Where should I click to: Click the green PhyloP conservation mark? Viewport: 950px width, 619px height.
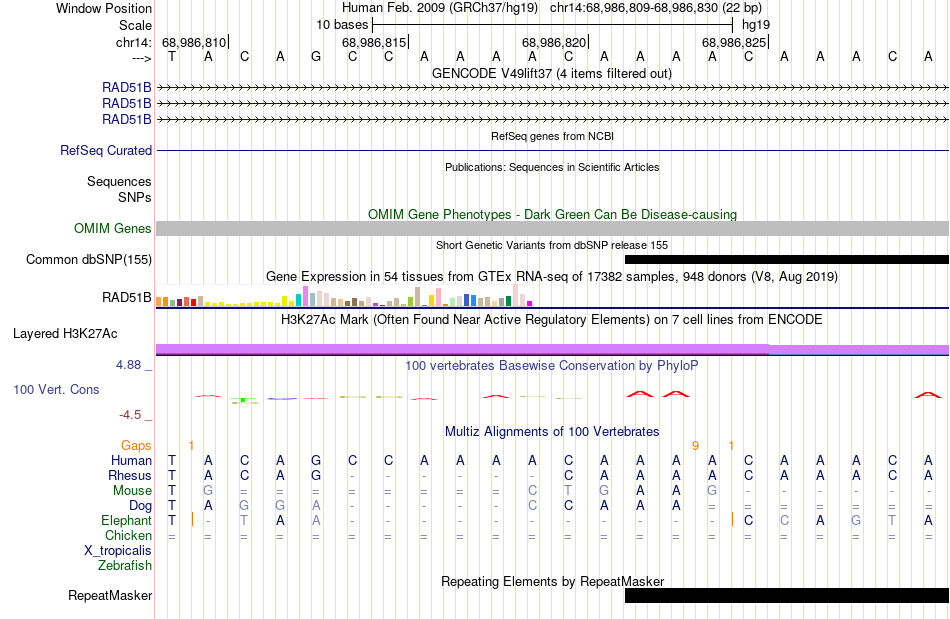(x=243, y=400)
